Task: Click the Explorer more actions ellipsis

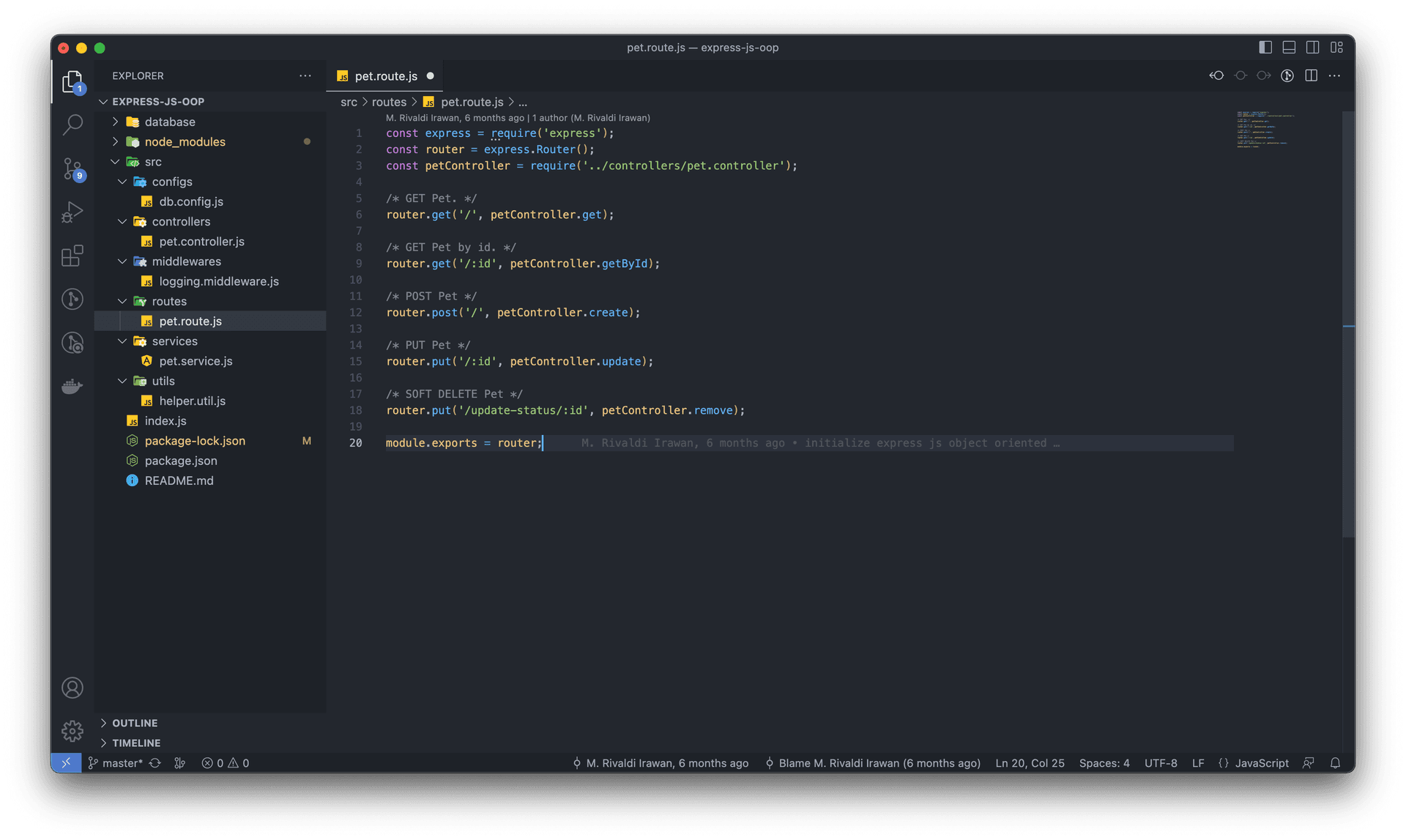Action: pos(305,75)
